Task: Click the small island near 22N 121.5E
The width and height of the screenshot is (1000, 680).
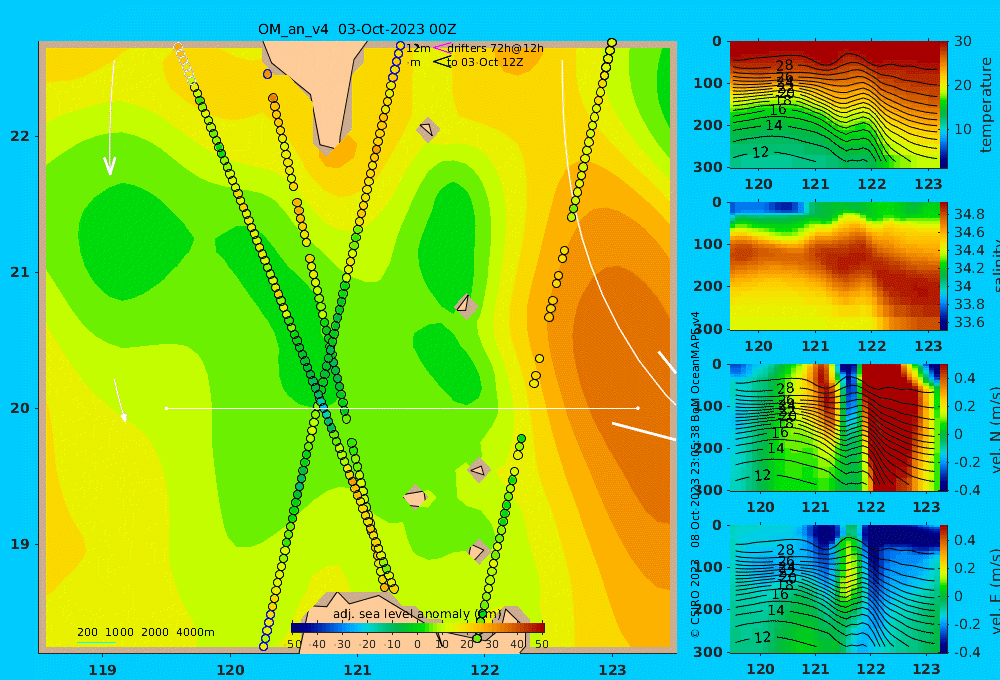Action: 428,129
